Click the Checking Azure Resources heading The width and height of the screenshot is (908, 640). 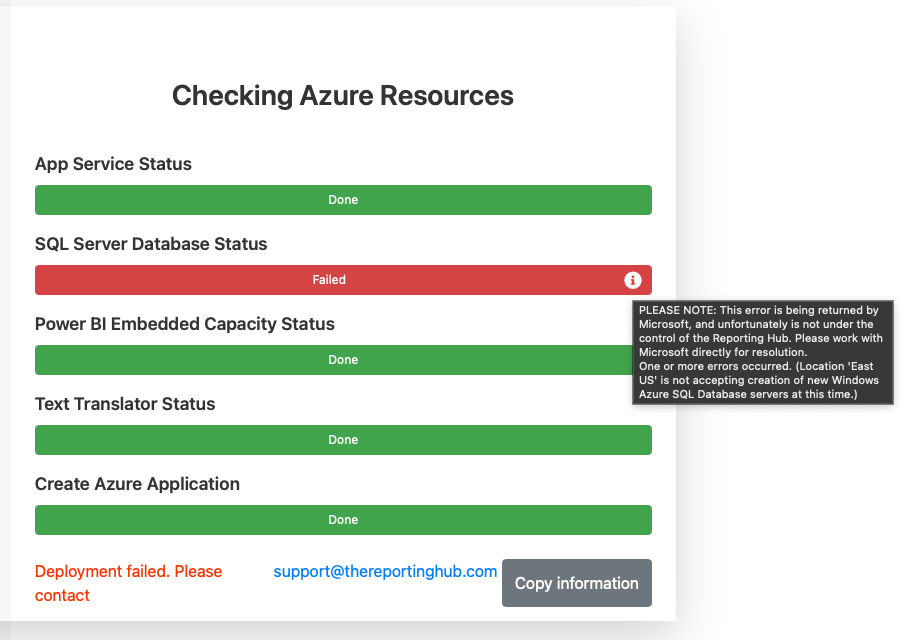point(343,96)
